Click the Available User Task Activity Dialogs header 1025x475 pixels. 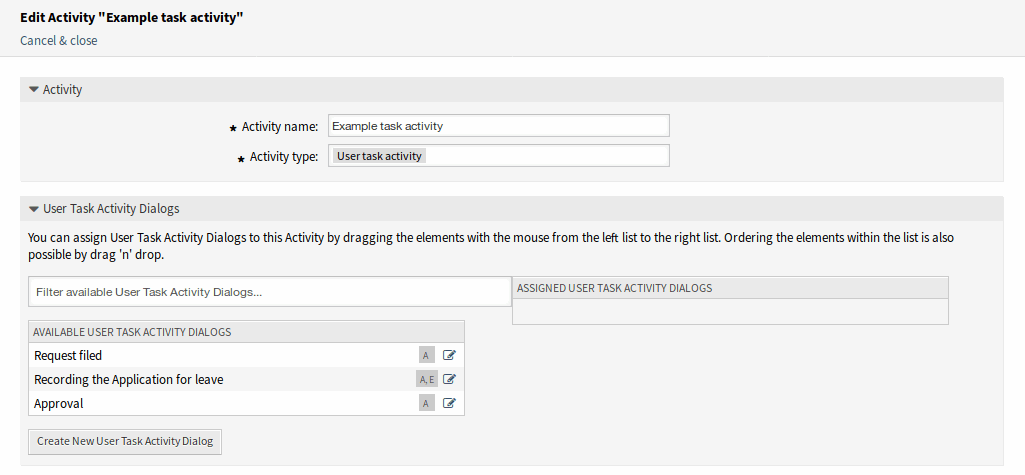tap(247, 332)
